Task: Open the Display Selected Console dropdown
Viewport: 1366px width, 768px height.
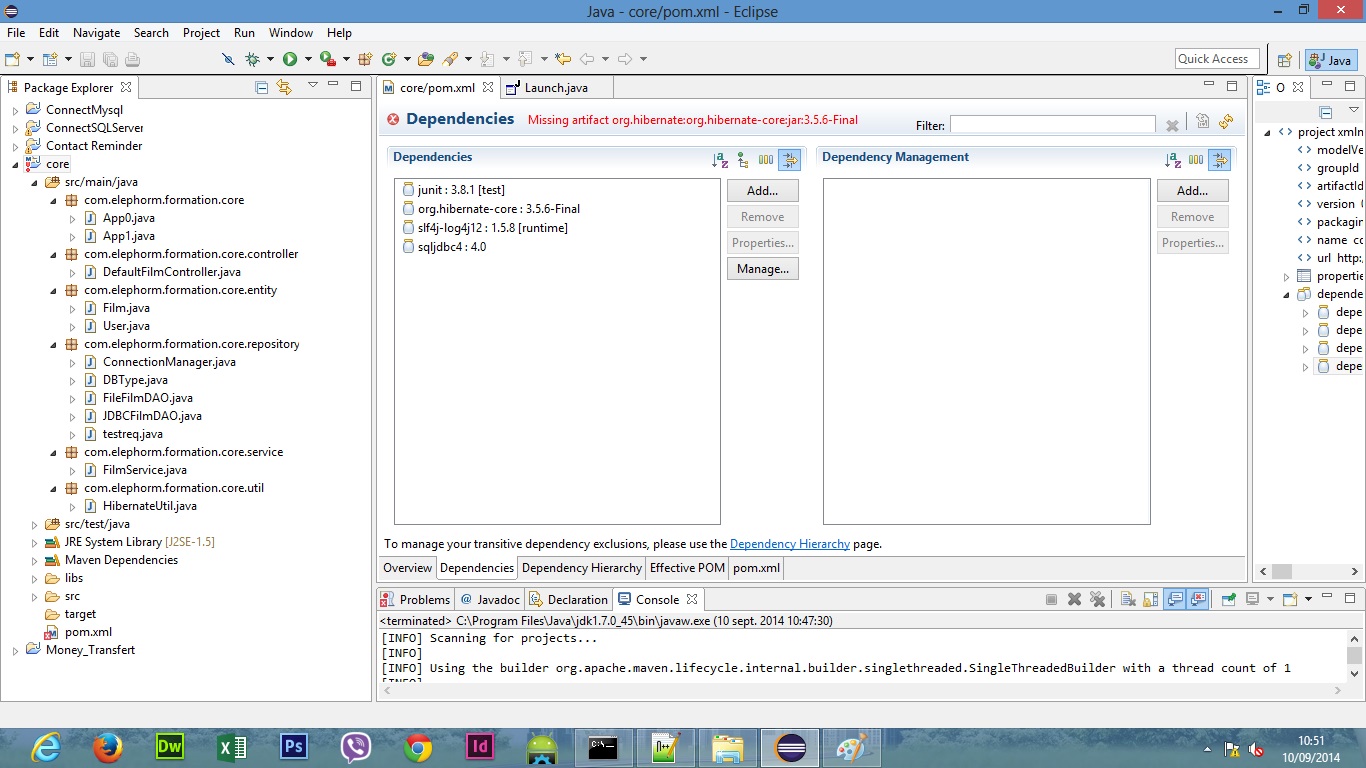Action: tap(1270, 599)
